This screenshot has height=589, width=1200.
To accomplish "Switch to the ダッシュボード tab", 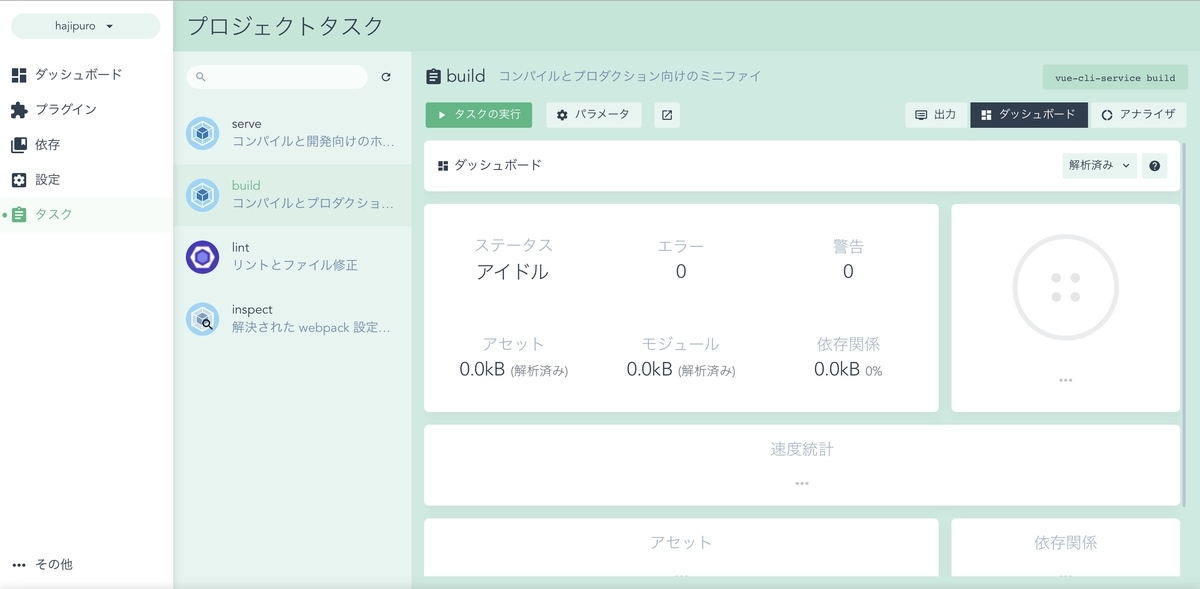I will click(x=1029, y=115).
